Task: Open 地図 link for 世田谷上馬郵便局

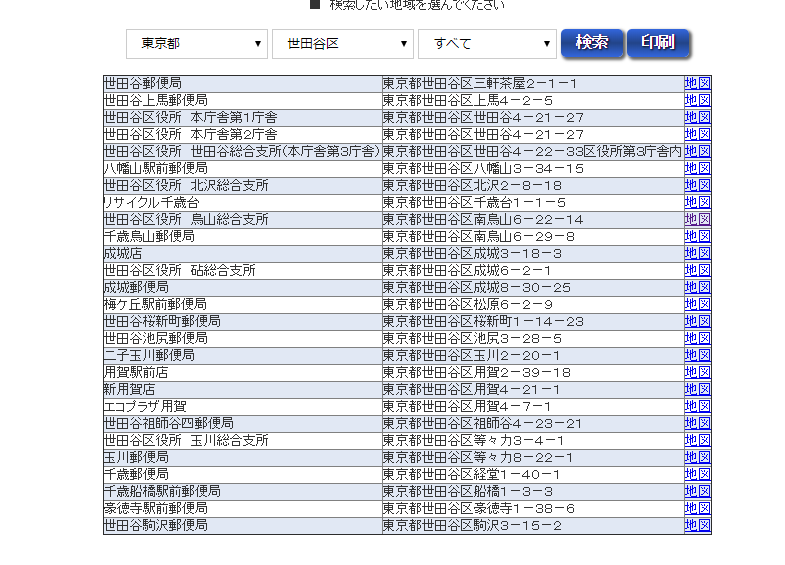Action: [697, 100]
